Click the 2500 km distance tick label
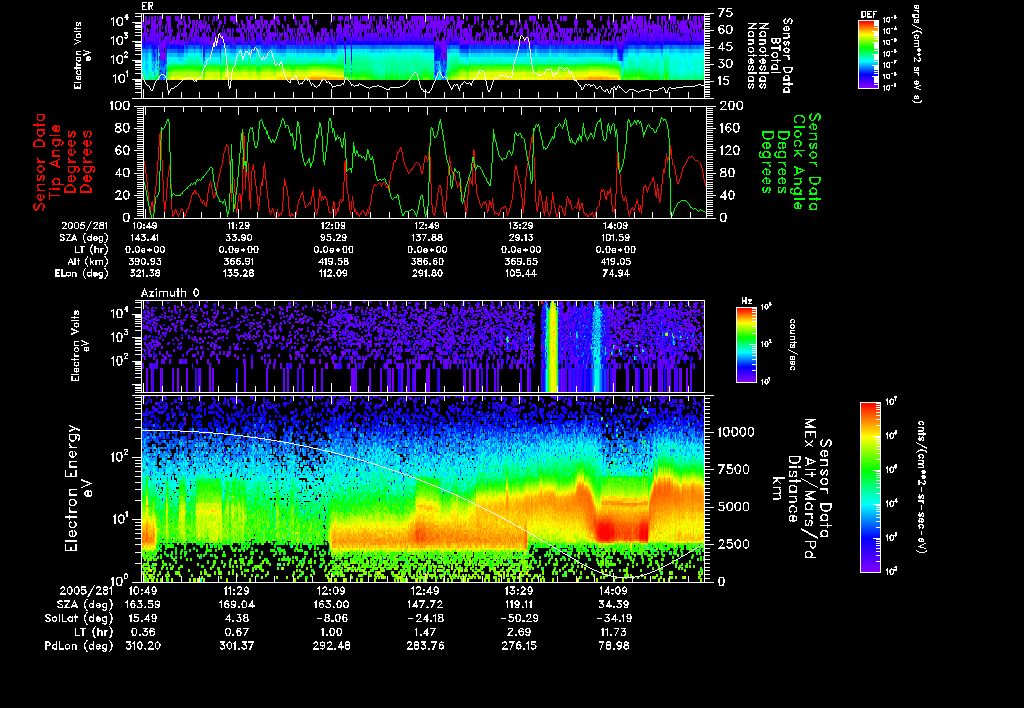Viewport: 1024px width, 708px height. (733, 543)
